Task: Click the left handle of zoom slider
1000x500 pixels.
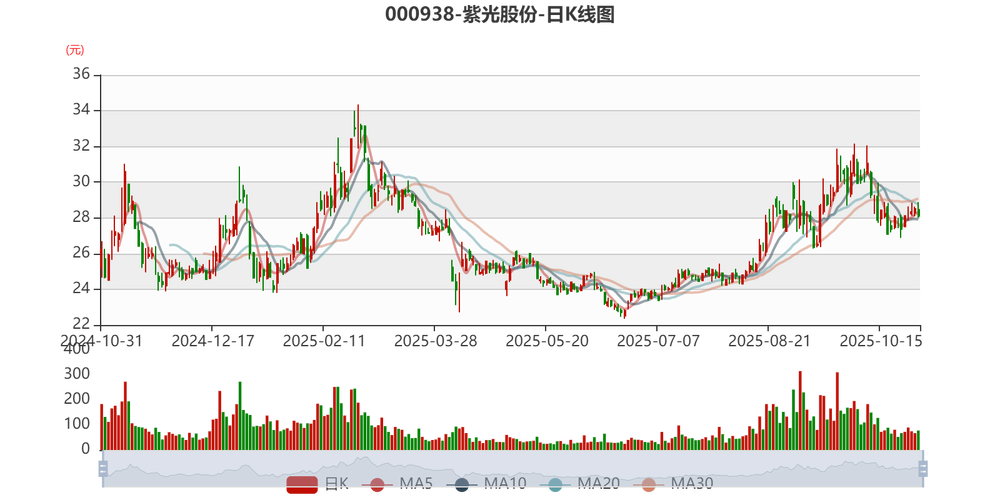Action: [x=99, y=467]
